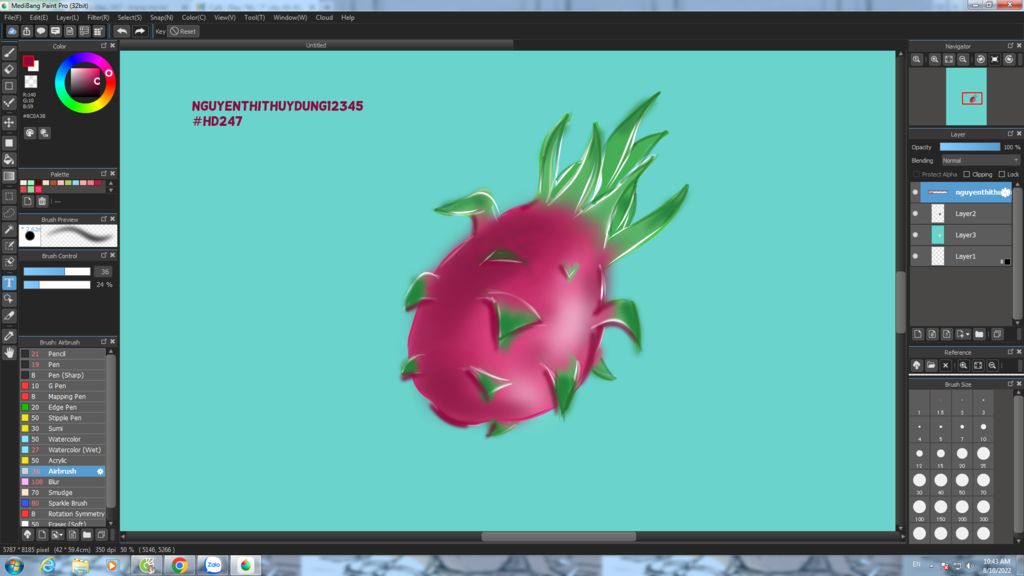Enable the Clipping checkbox
Screen dimensions: 1024x576
coord(967,174)
